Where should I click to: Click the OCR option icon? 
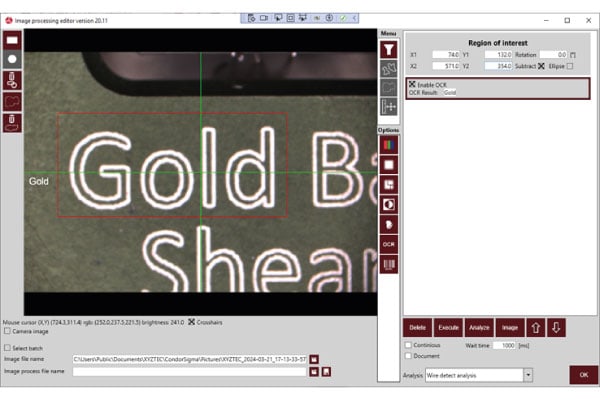tap(389, 243)
